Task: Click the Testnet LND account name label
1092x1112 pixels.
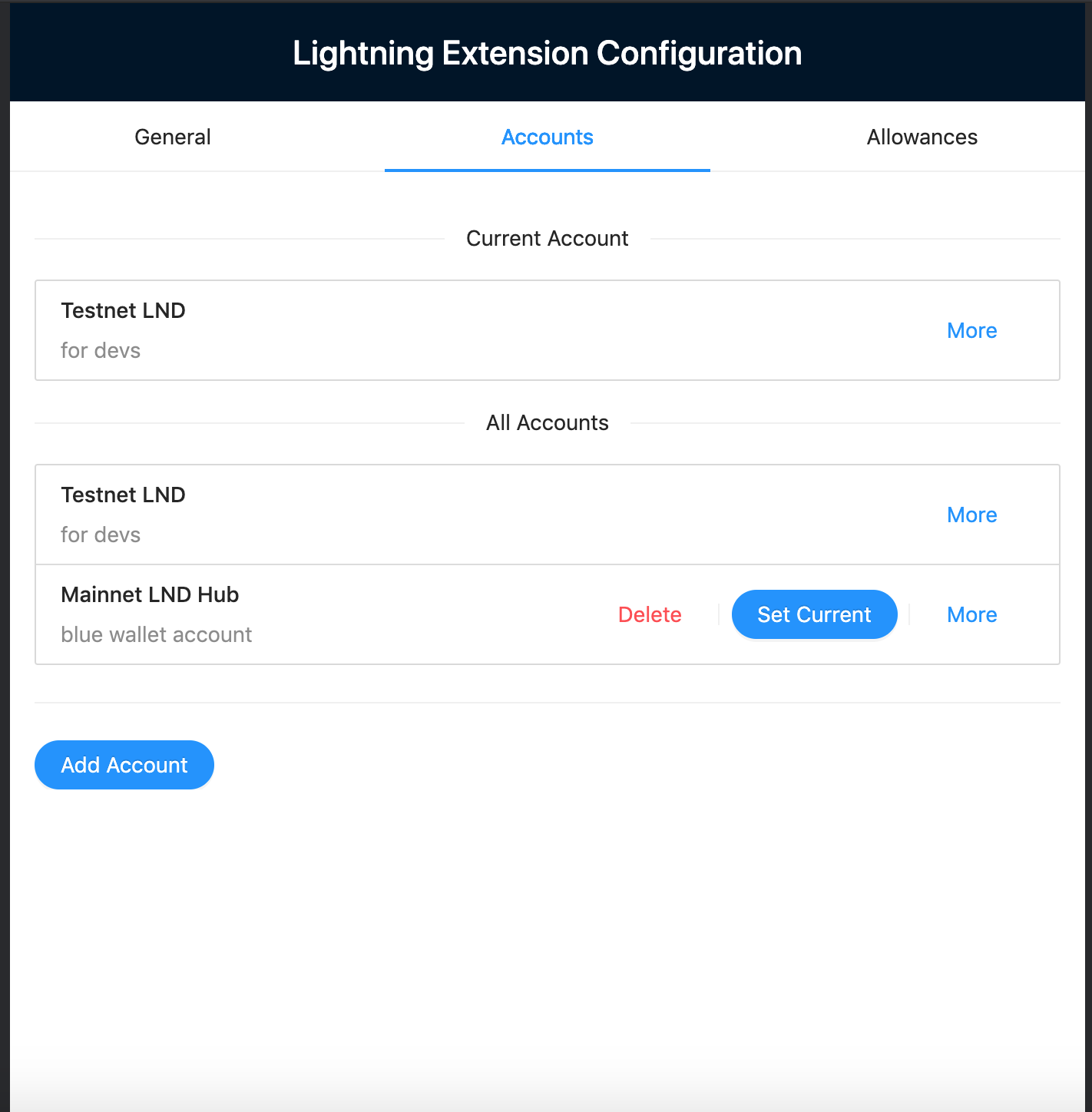Action: point(123,310)
